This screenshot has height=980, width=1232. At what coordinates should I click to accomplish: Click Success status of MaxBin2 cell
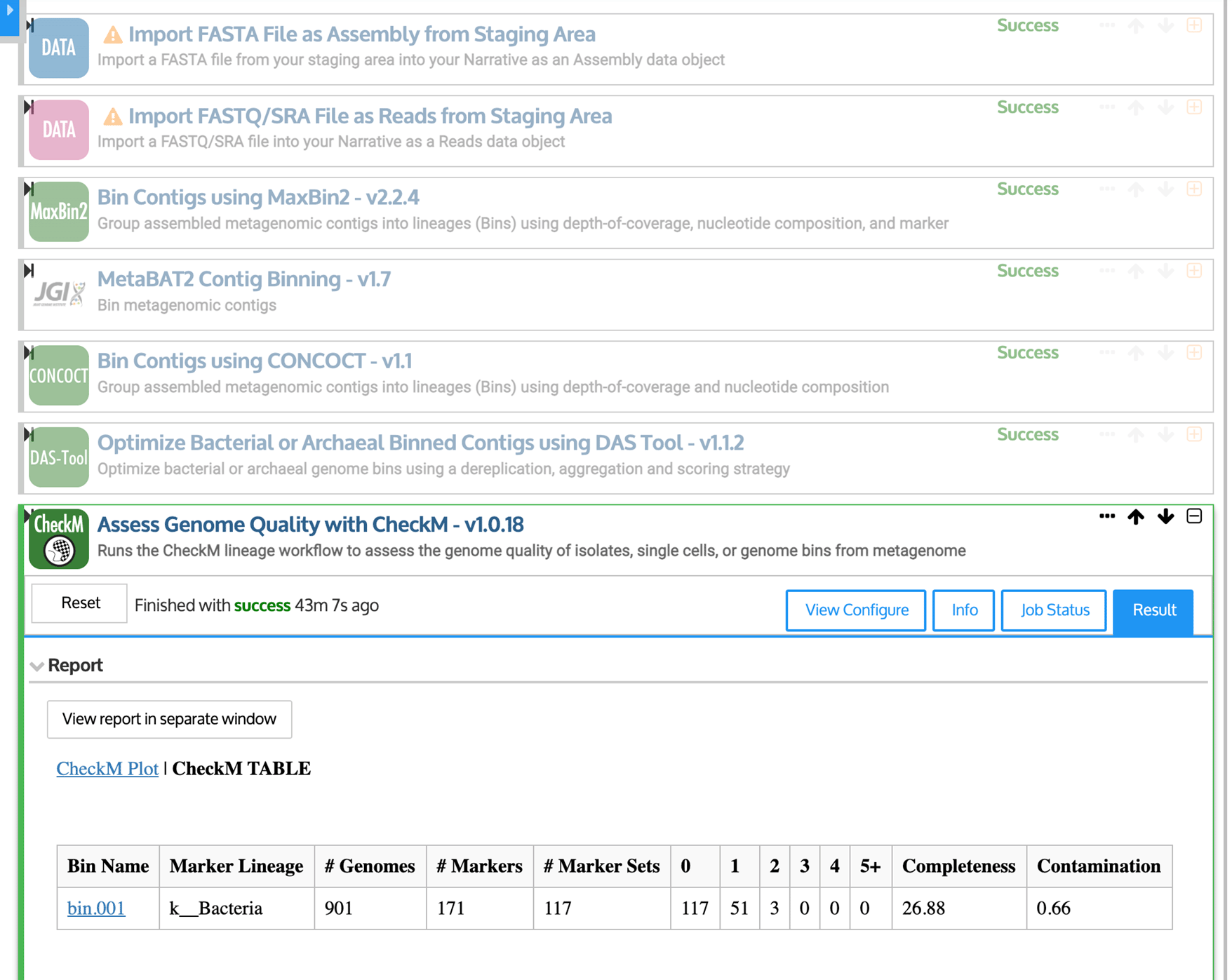coord(1028,189)
